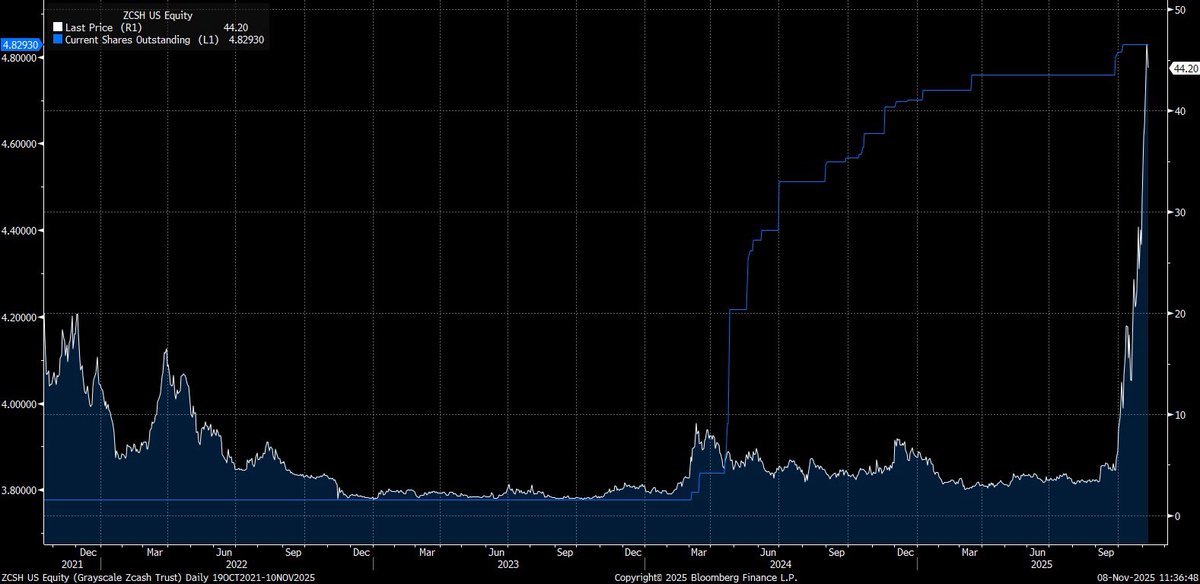1200x584 pixels.
Task: Click the blue 4.82930 left-axis value tag
Action: click(20, 46)
